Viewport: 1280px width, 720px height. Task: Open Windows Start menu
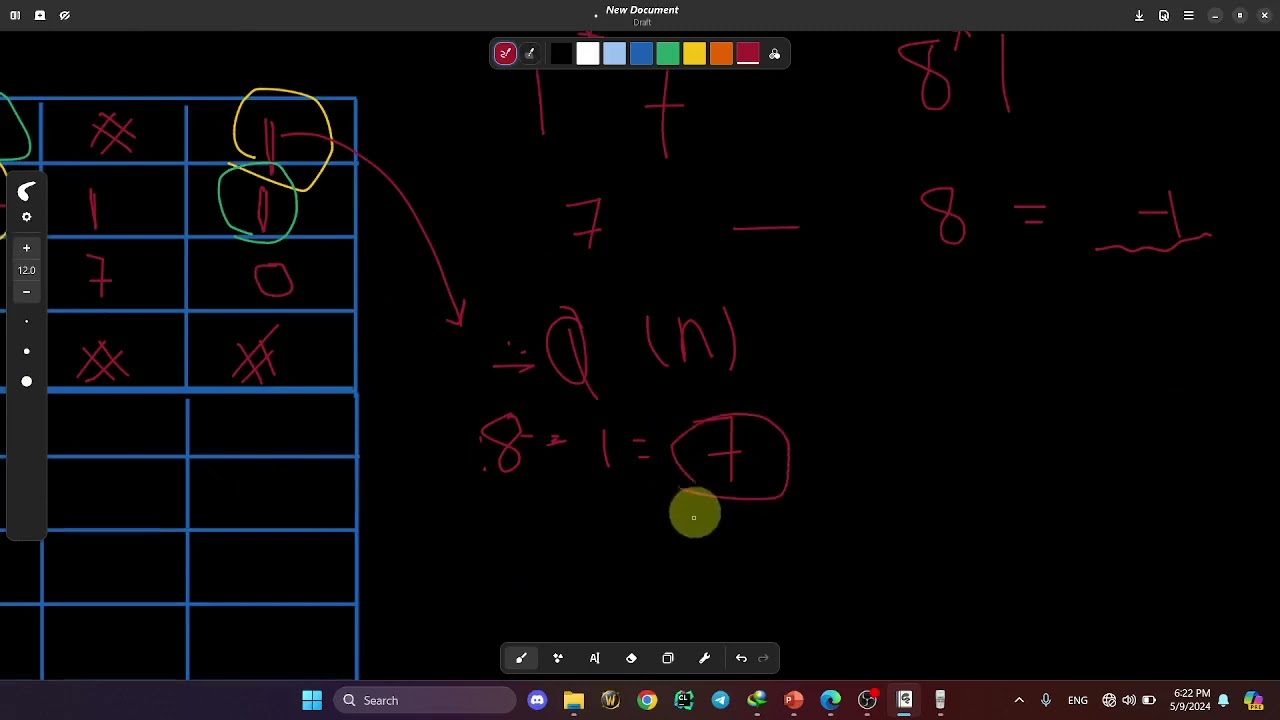(312, 700)
